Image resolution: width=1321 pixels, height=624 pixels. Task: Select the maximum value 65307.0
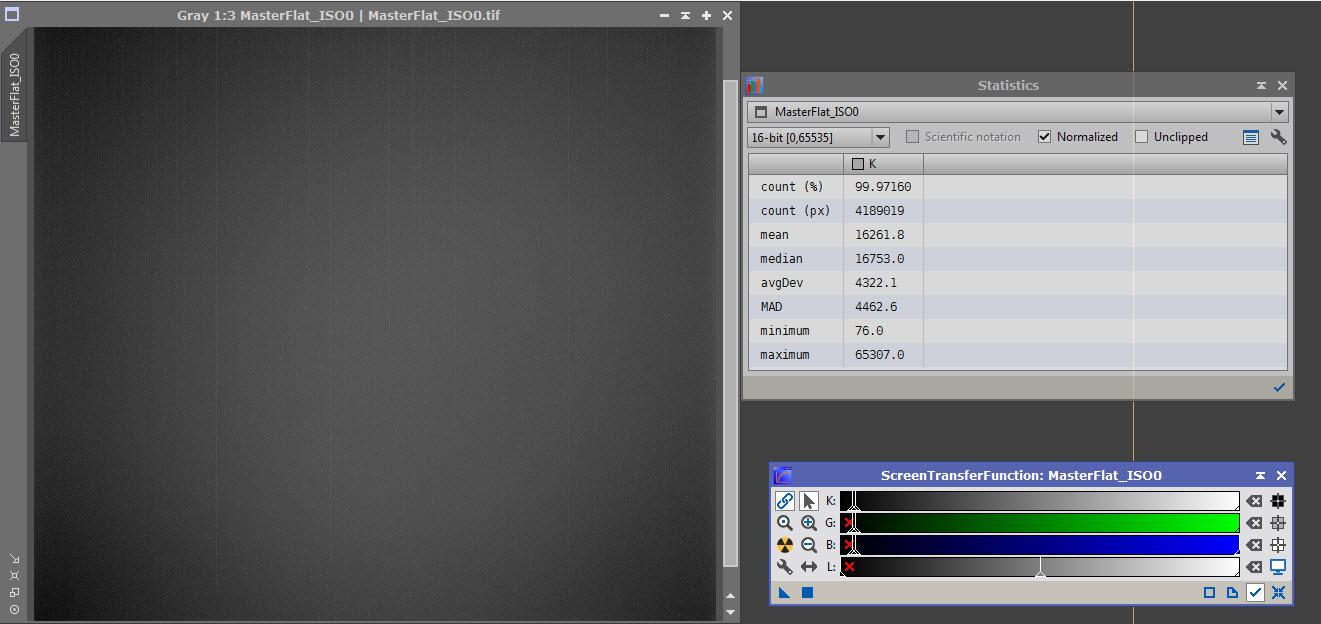pyautogui.click(x=880, y=355)
